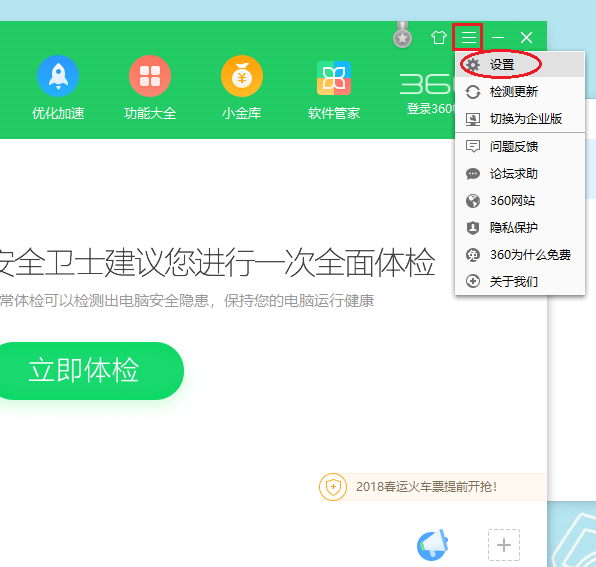596x567 pixels.
Task: Open 问题反馈 menu item
Action: [520, 146]
